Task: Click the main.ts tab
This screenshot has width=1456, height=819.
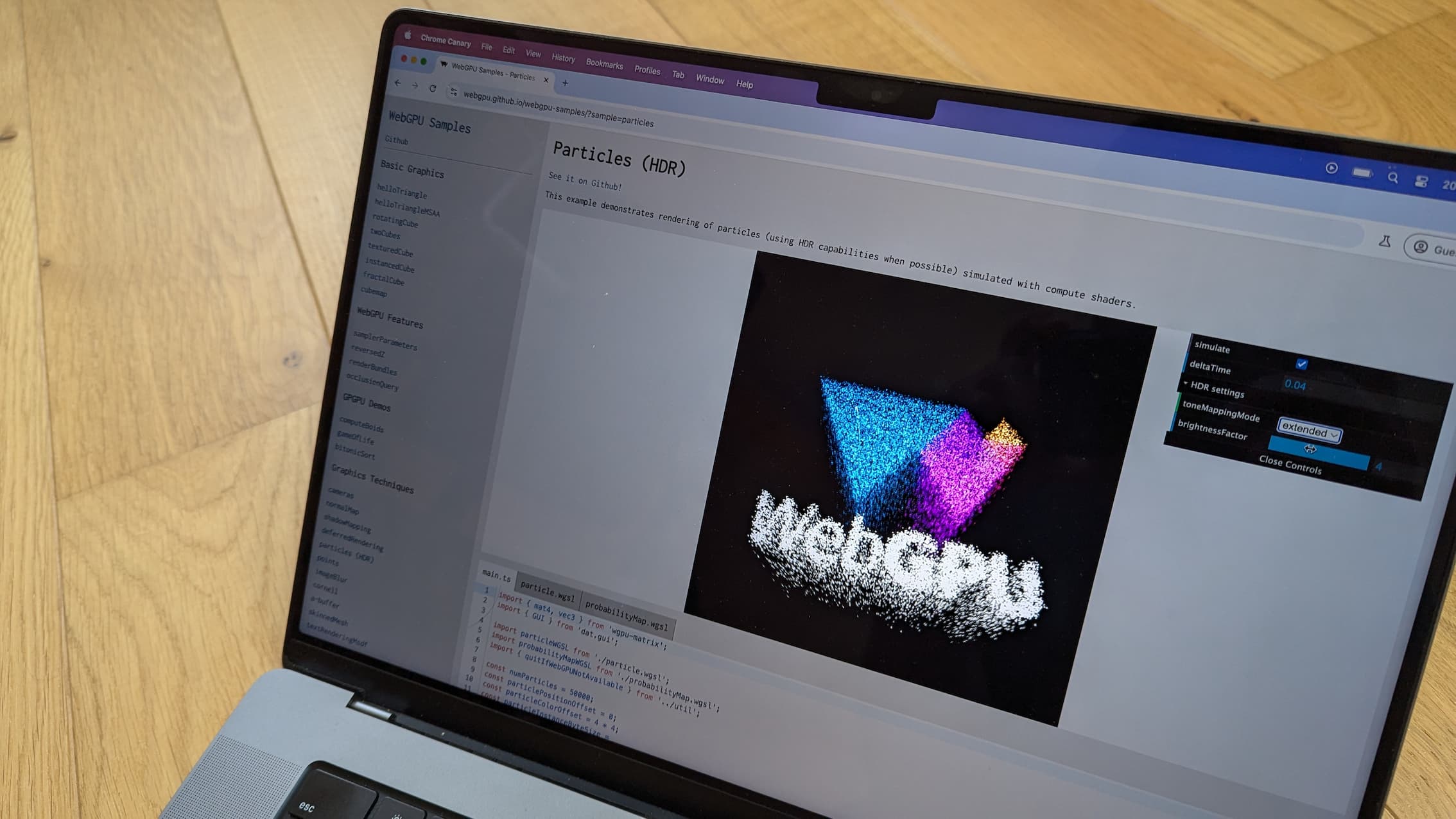Action: click(x=498, y=576)
